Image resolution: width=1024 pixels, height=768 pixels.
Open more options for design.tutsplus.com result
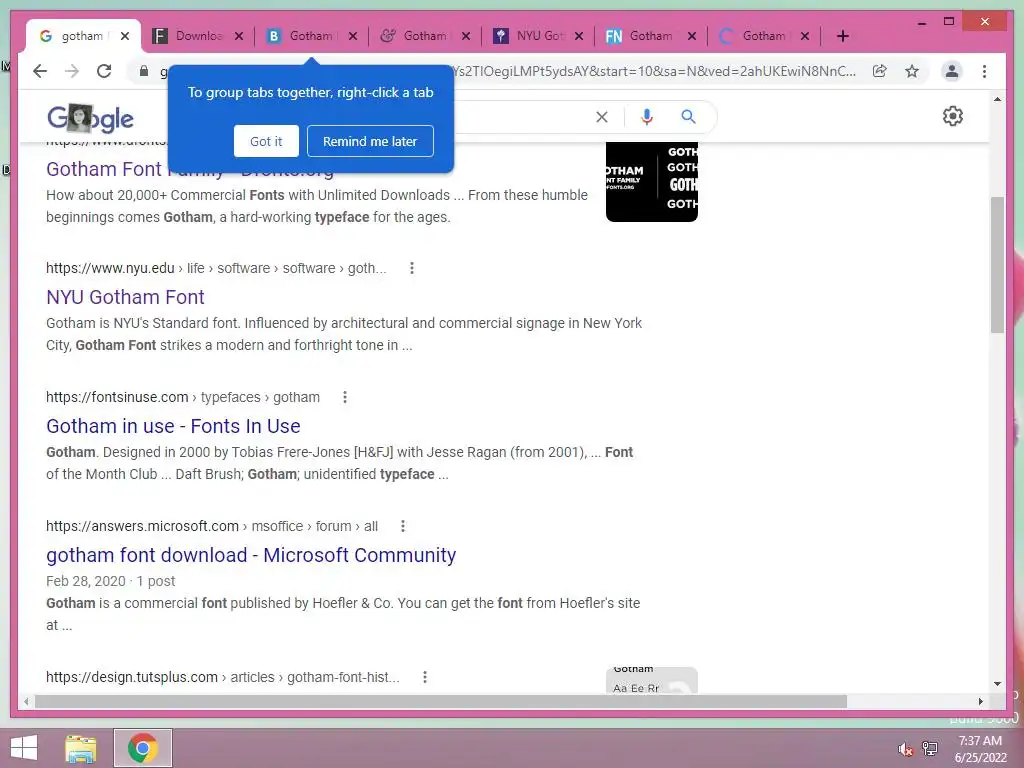(x=424, y=677)
